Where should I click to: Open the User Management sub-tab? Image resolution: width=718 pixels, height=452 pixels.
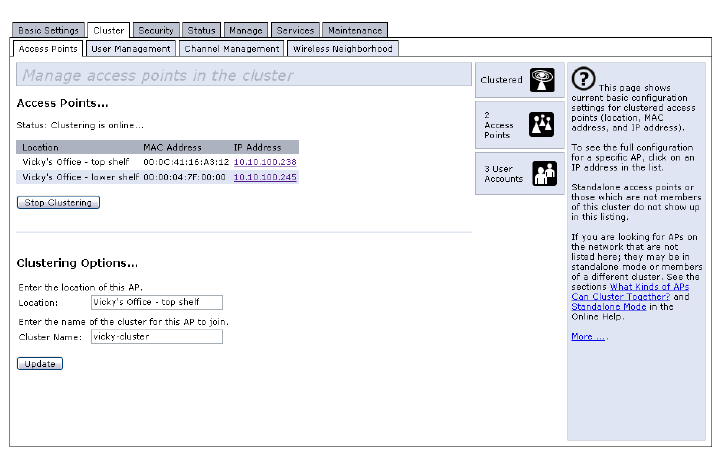click(x=131, y=49)
